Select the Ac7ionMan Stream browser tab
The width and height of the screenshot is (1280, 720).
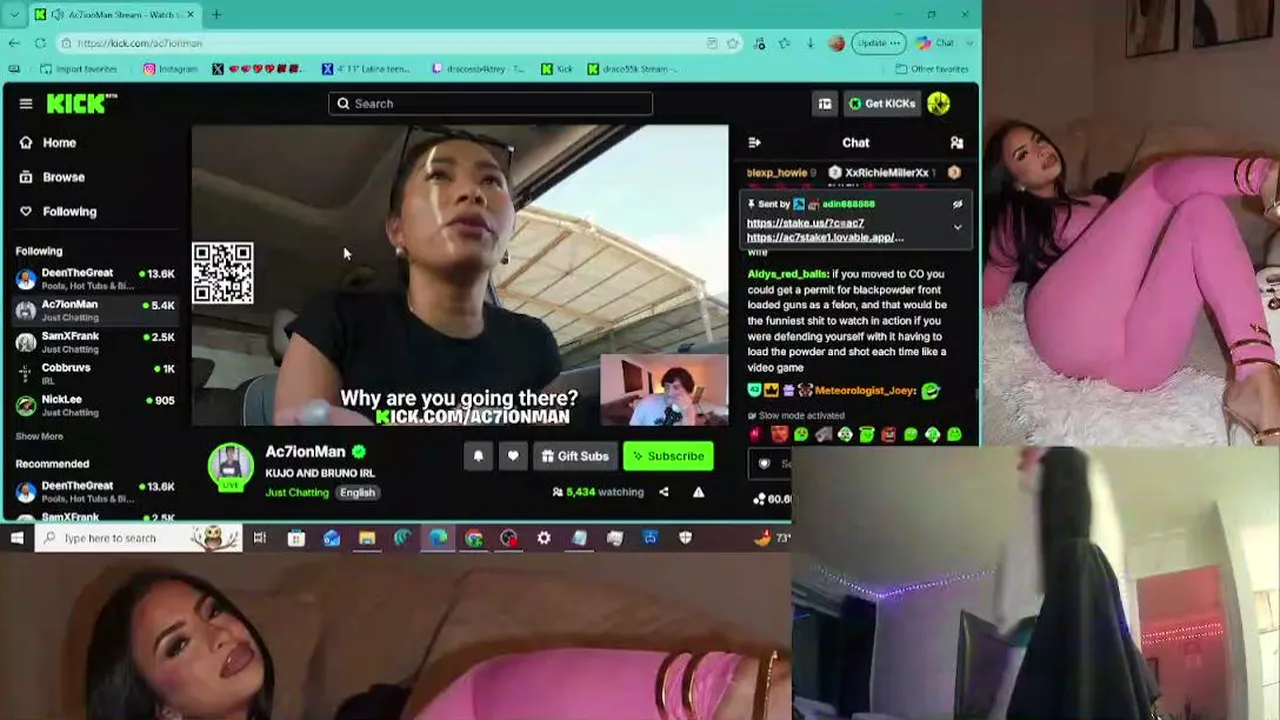pos(116,14)
